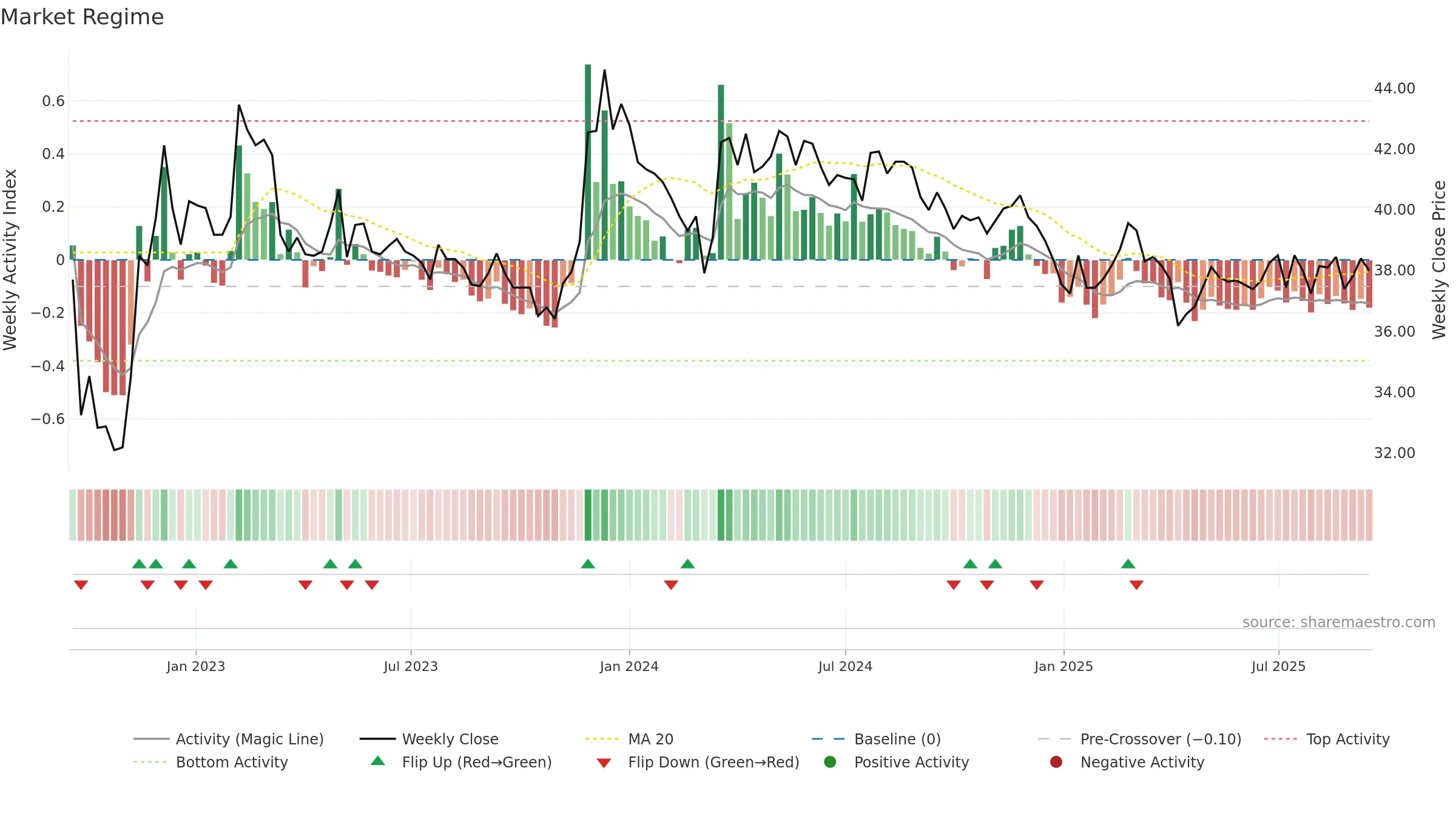The width and height of the screenshot is (1456, 819).
Task: Click the dark green heat strip cell before Jan 2024
Action: [x=588, y=515]
